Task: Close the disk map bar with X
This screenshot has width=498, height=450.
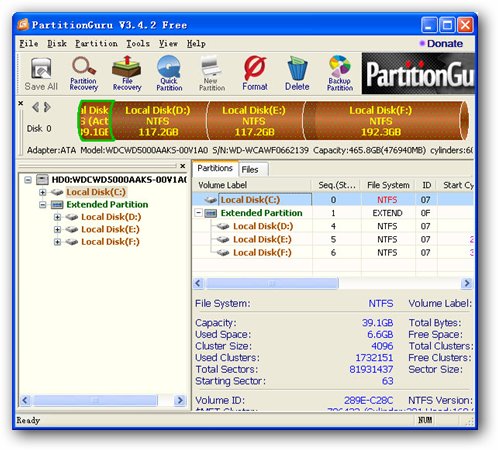Action: click(x=21, y=103)
